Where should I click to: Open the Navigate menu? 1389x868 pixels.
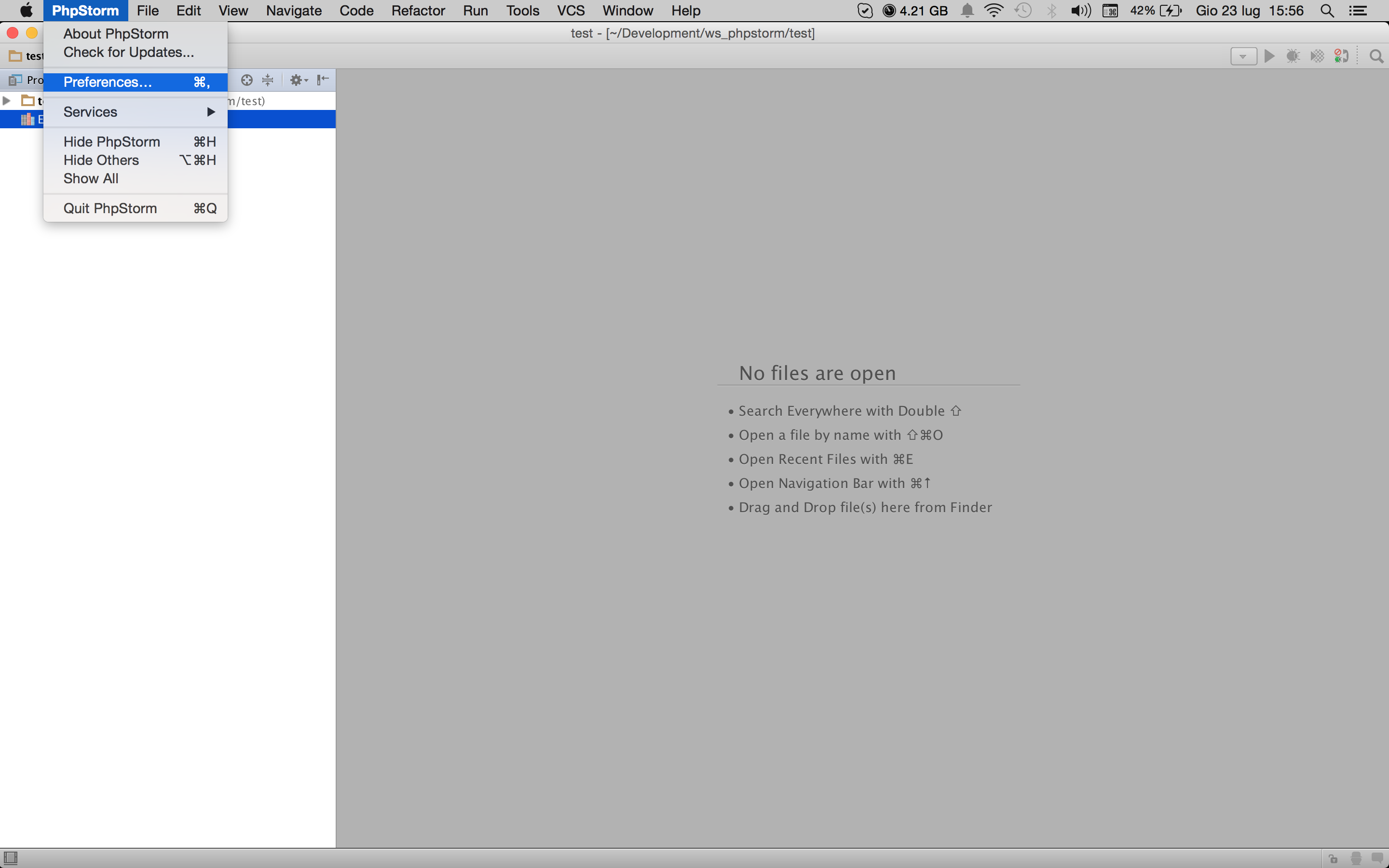pos(293,10)
